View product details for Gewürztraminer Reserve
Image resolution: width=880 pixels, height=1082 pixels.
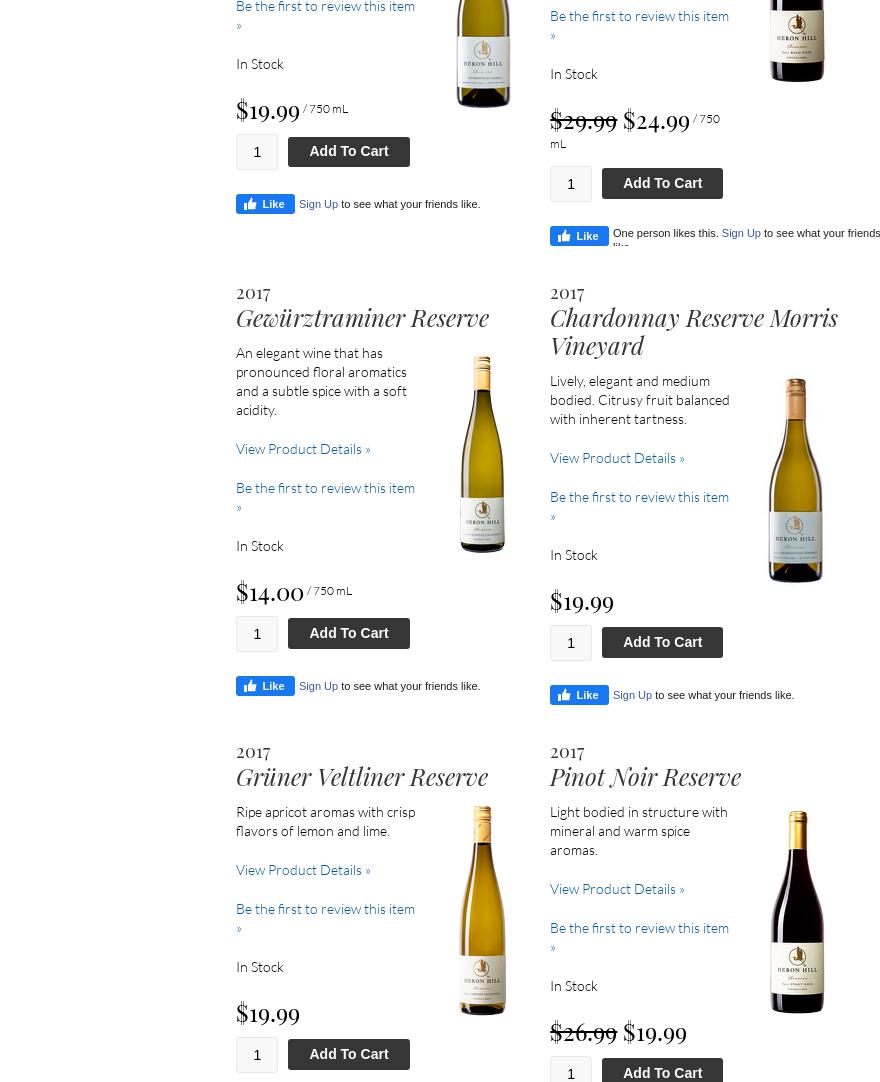coord(303,449)
